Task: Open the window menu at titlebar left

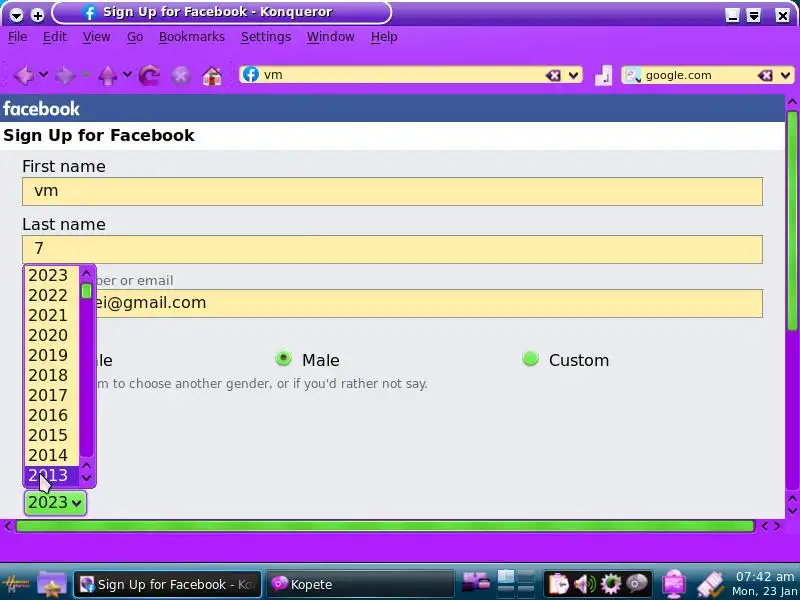Action: [x=17, y=15]
